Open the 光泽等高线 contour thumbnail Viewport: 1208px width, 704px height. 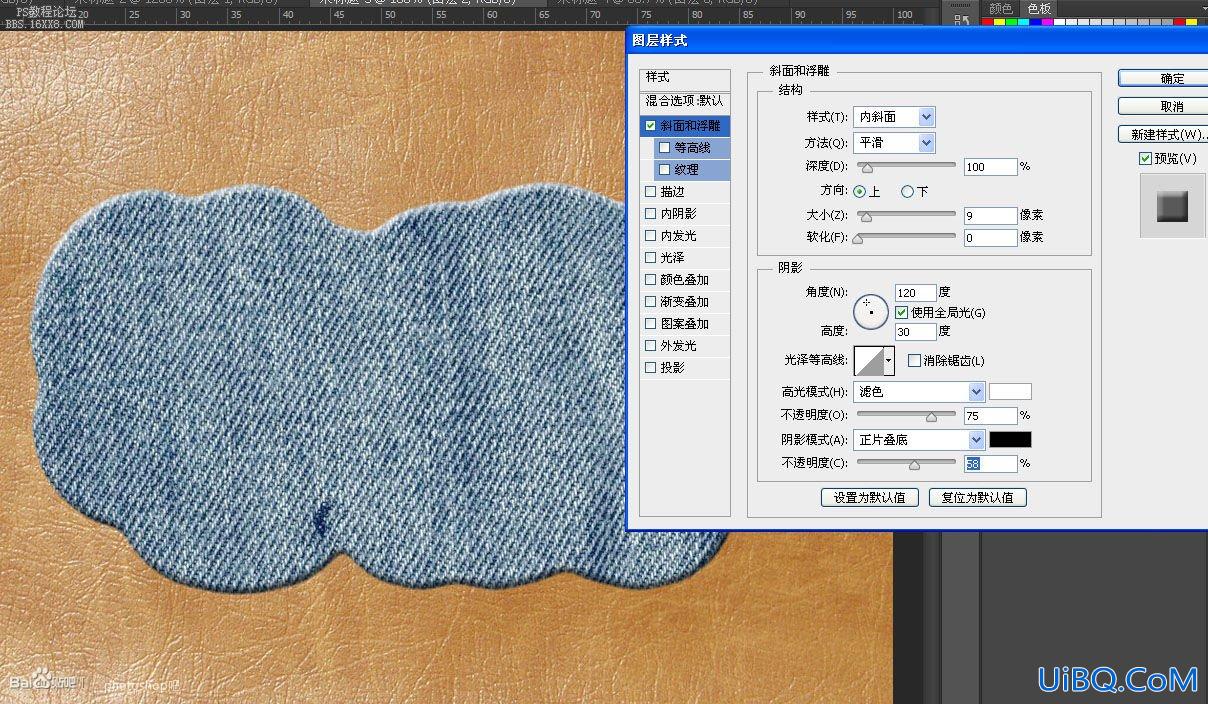point(867,360)
